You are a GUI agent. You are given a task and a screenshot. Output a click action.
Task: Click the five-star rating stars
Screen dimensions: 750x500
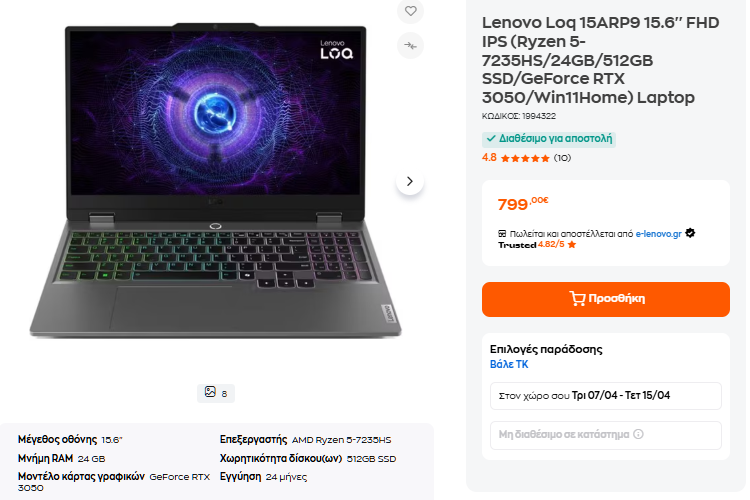coord(525,158)
